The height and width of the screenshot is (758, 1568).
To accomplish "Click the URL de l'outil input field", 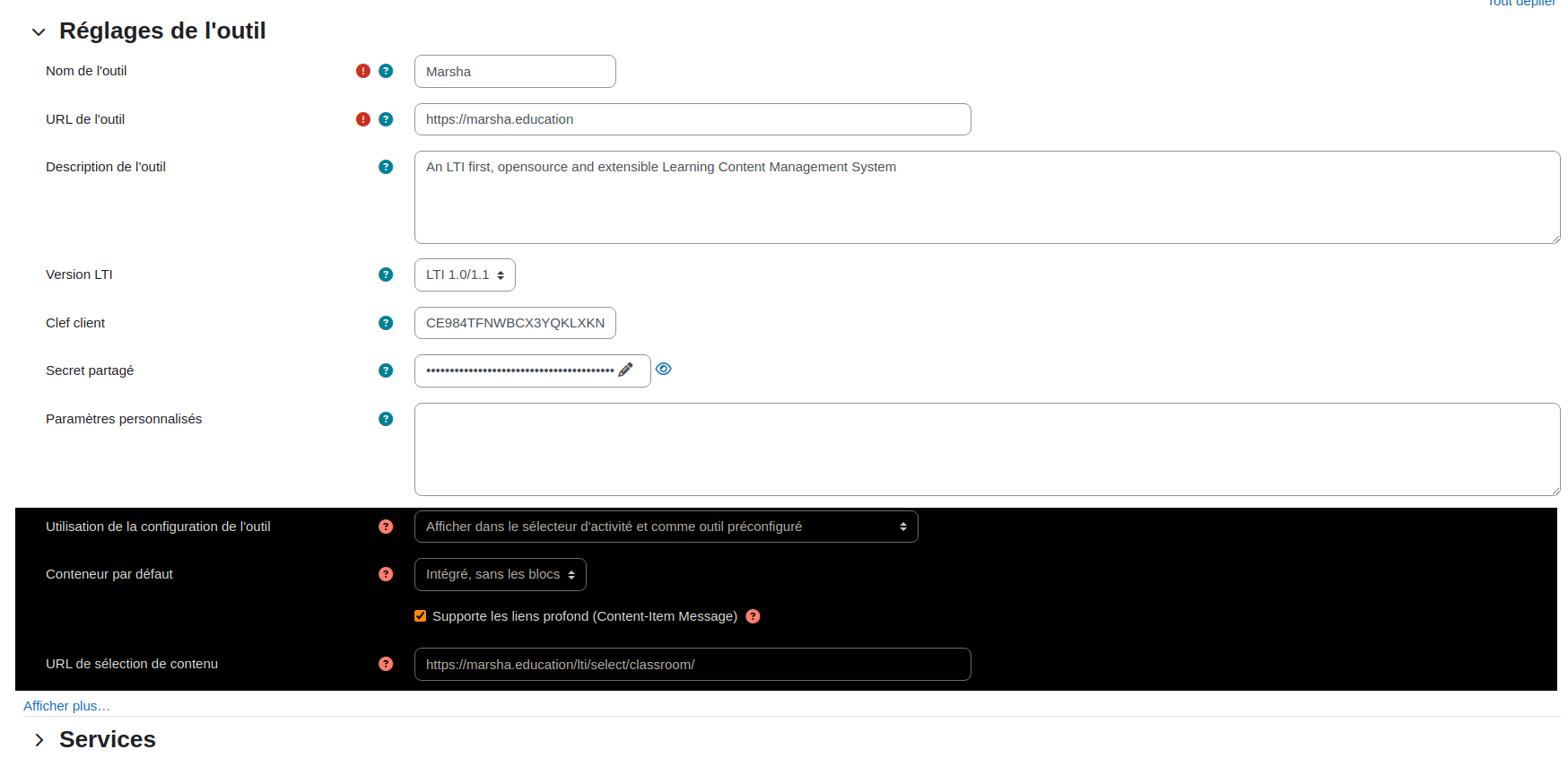I will [693, 119].
